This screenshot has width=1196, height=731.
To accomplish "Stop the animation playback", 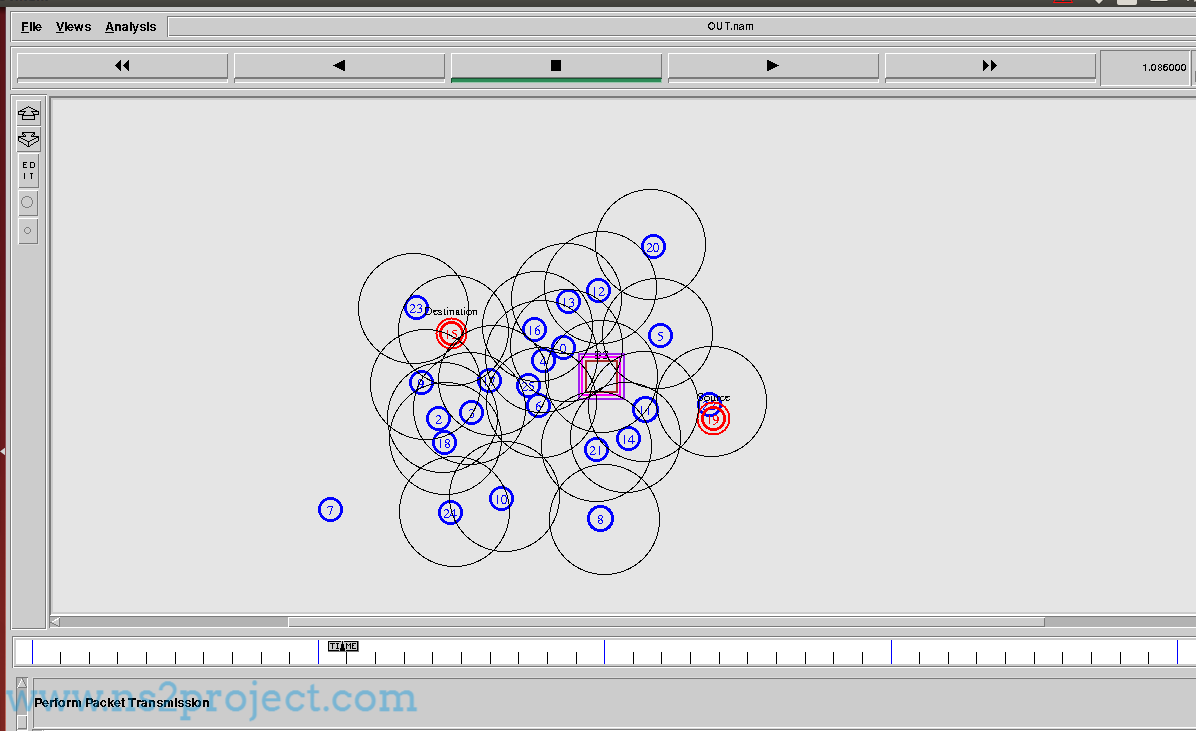I will point(556,66).
